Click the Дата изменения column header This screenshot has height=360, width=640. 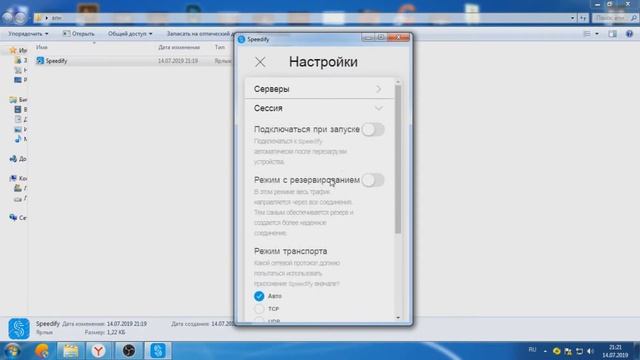point(179,47)
